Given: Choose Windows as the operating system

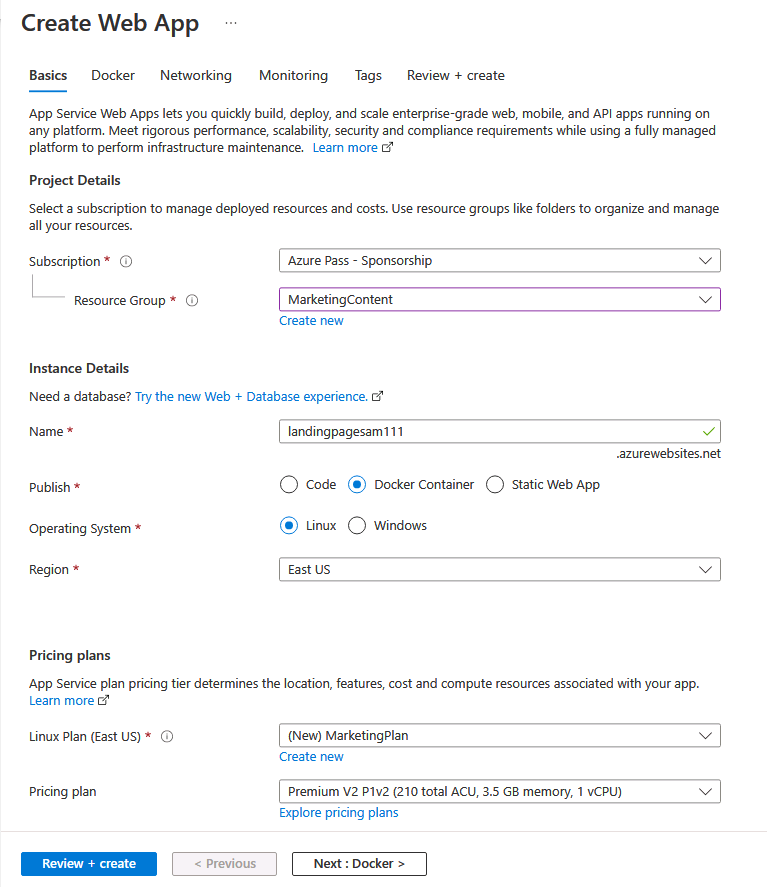Looking at the screenshot, I should click(x=357, y=525).
